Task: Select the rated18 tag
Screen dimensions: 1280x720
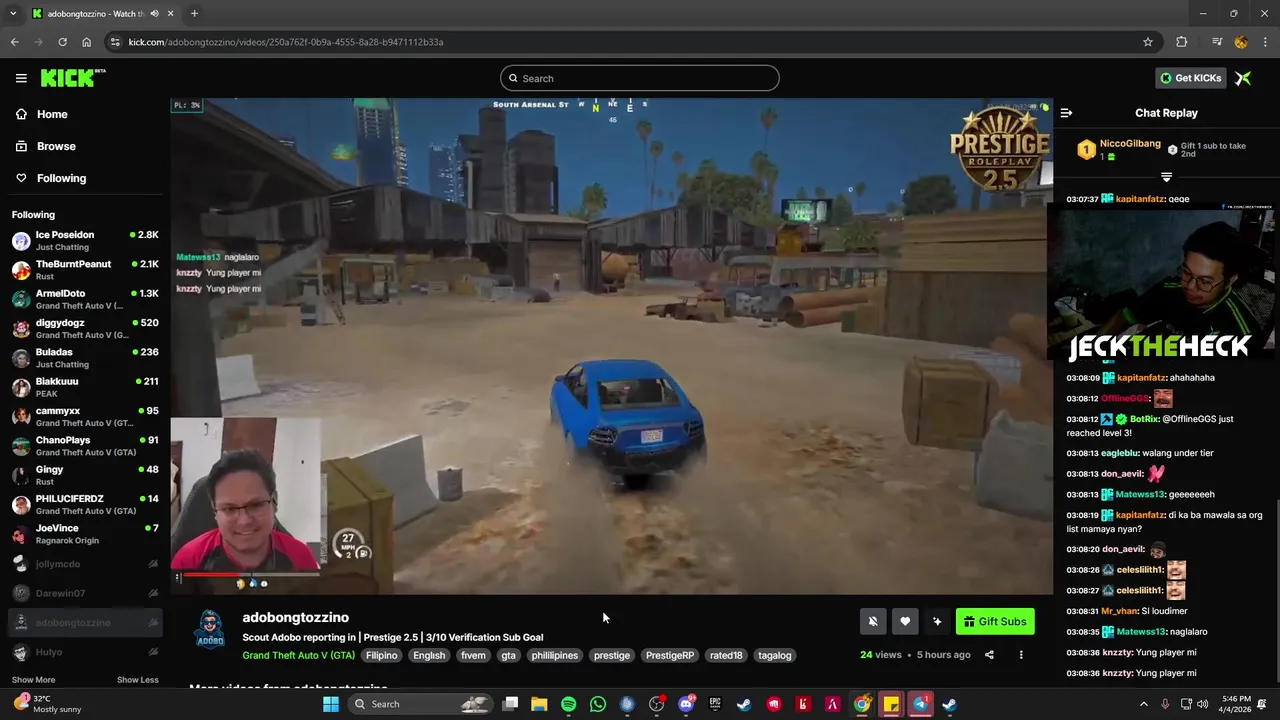Action: point(726,655)
